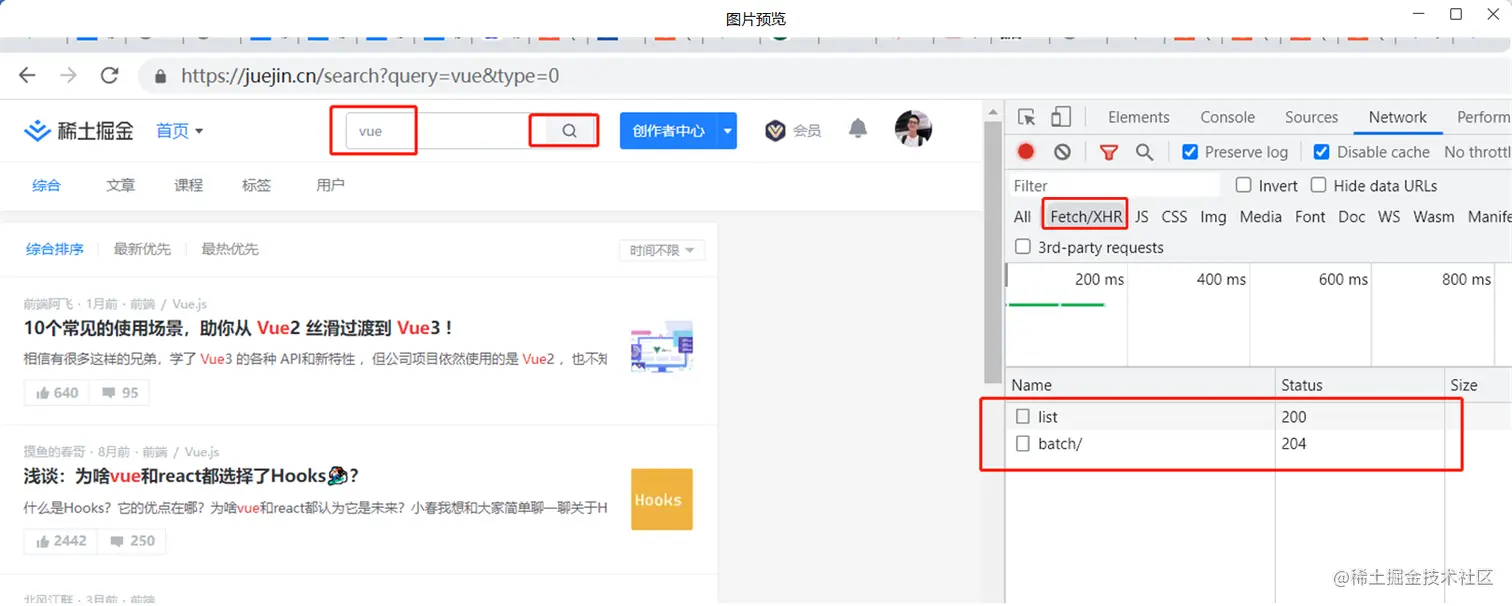Switch to the 标签 tab
The height and width of the screenshot is (606, 1512).
coord(256,185)
